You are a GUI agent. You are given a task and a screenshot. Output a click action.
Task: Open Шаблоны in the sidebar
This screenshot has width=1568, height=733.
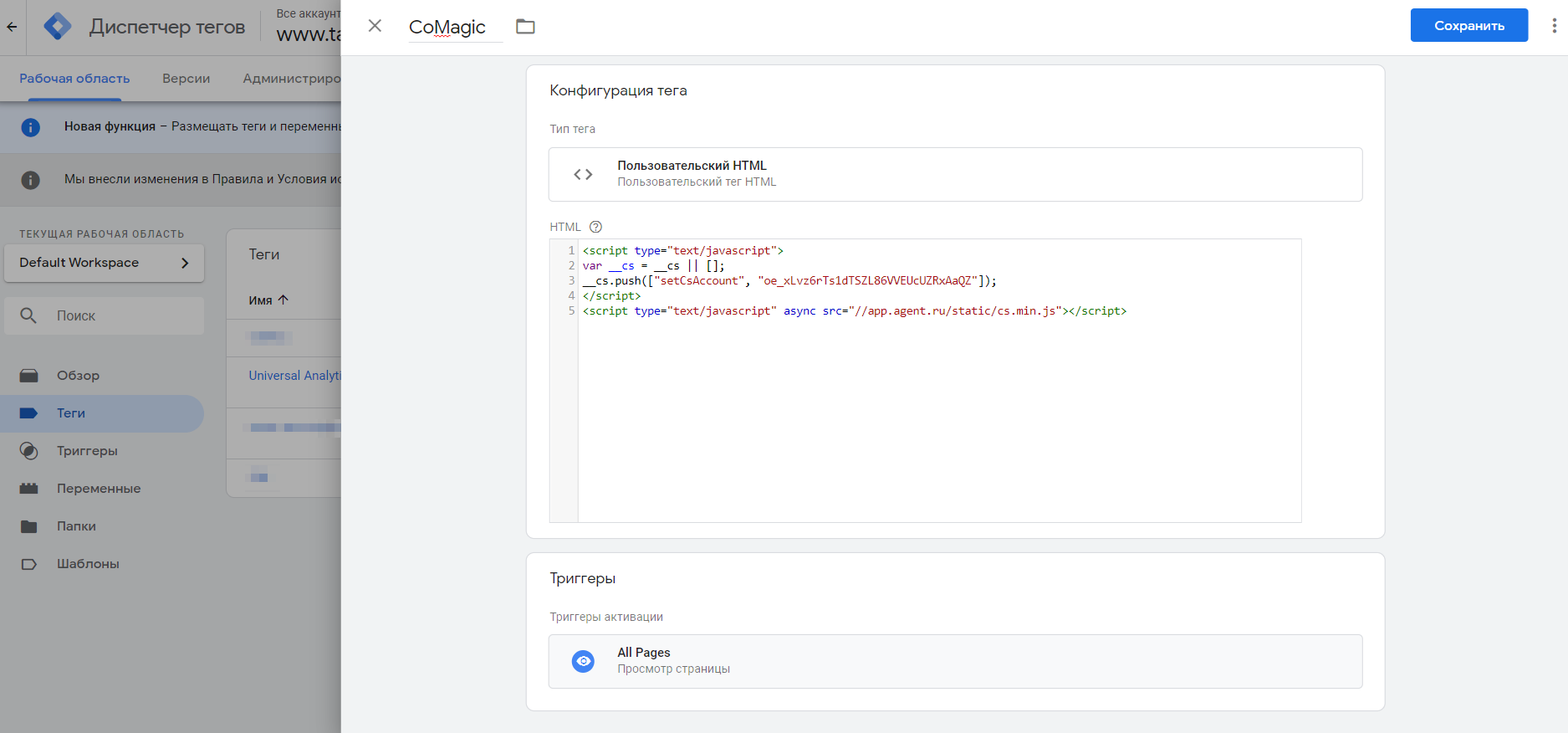point(101,564)
